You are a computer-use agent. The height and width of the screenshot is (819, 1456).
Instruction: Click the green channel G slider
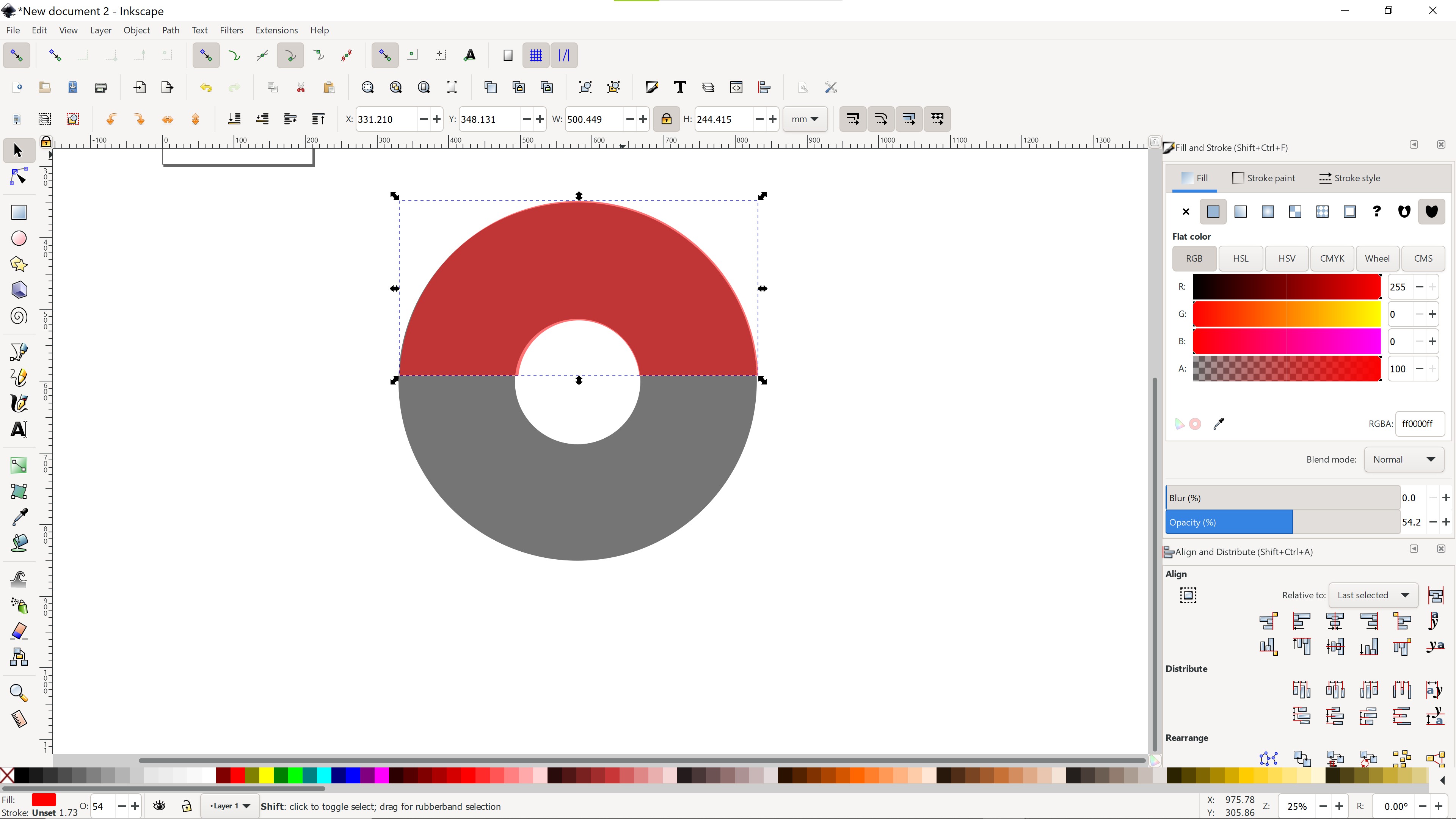coord(1287,314)
